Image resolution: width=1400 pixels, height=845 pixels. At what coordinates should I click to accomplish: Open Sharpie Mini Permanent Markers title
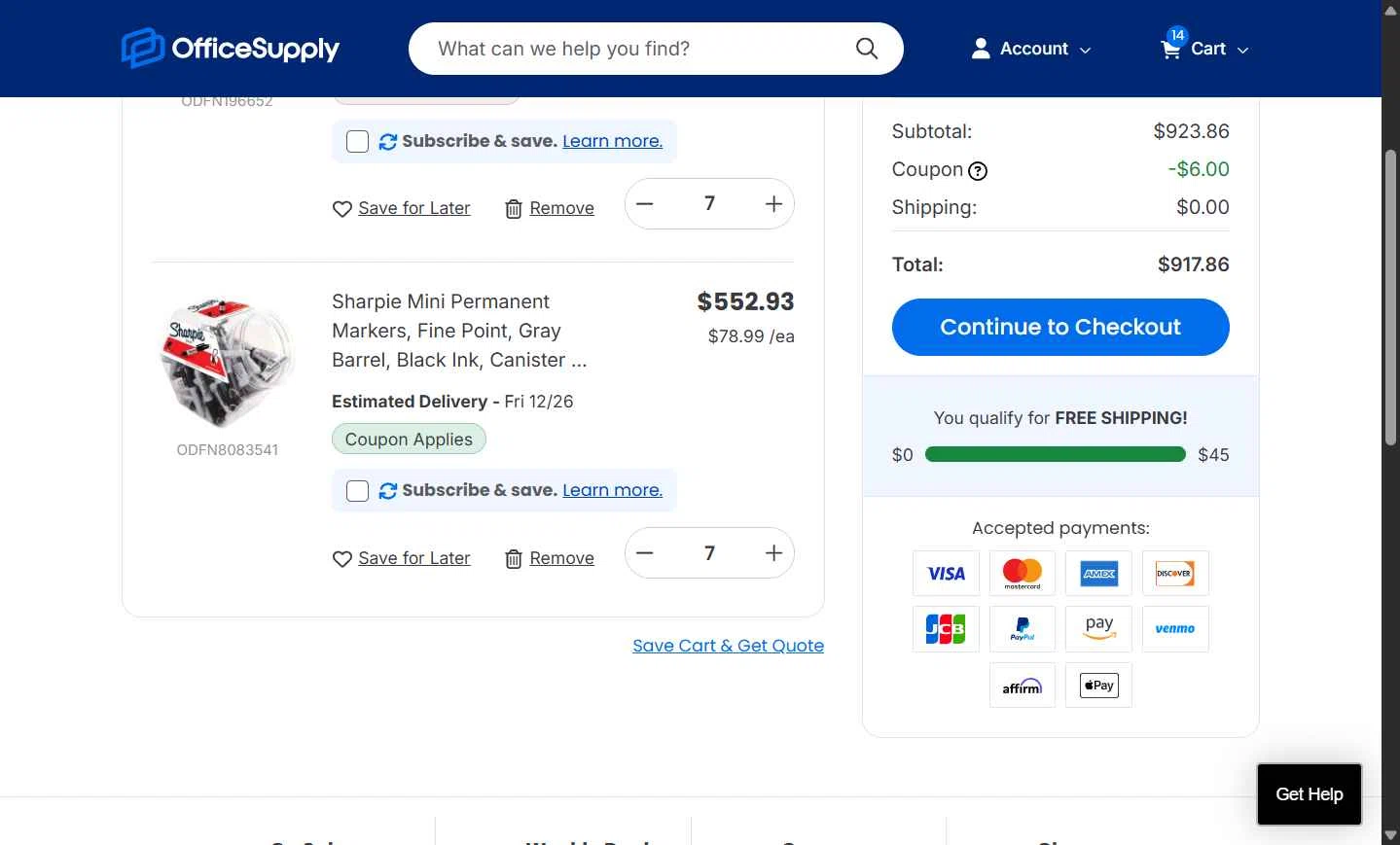tap(459, 331)
